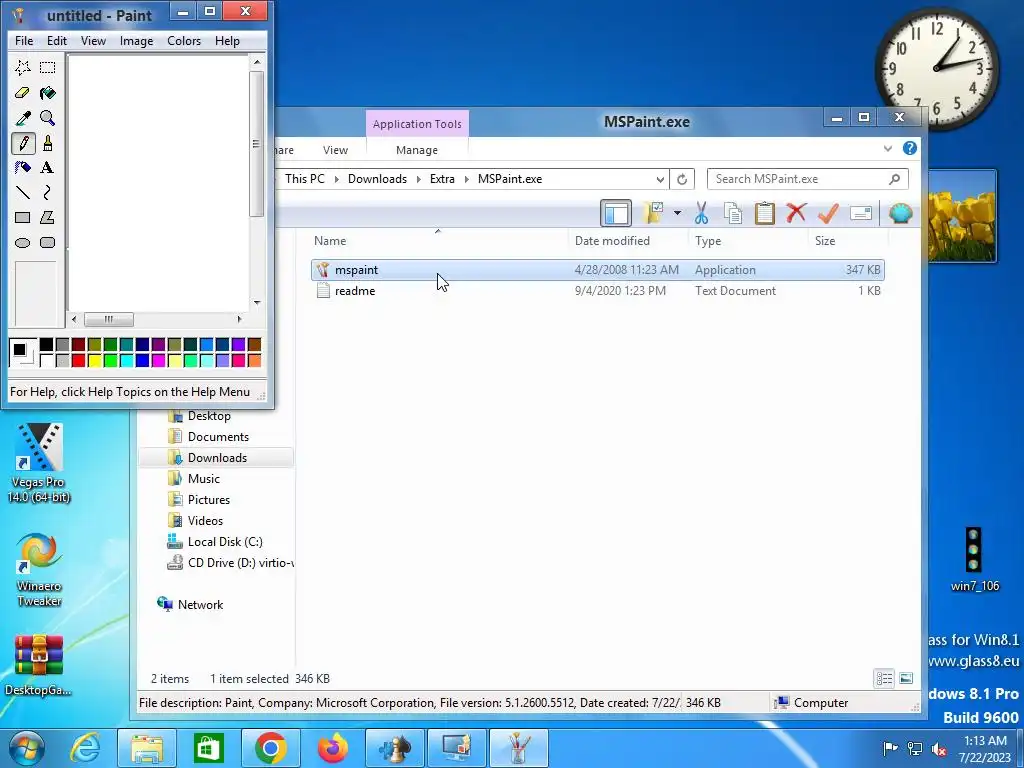This screenshot has height=768, width=1024.
Task: Click the Refresh button beside address bar
Action: click(x=682, y=179)
